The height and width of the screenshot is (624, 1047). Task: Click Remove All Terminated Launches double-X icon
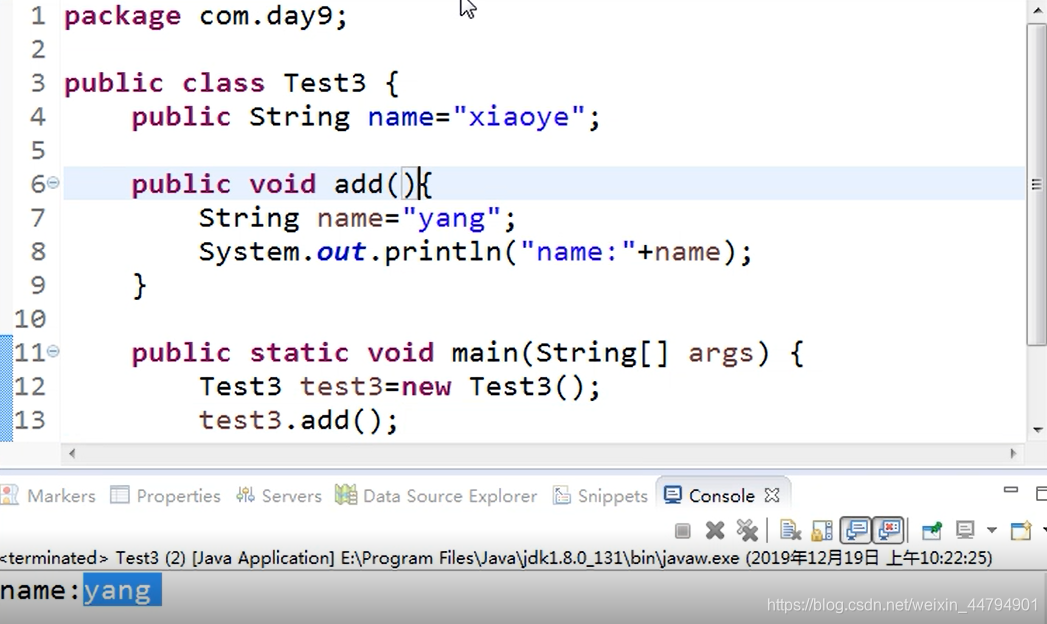coord(747,531)
